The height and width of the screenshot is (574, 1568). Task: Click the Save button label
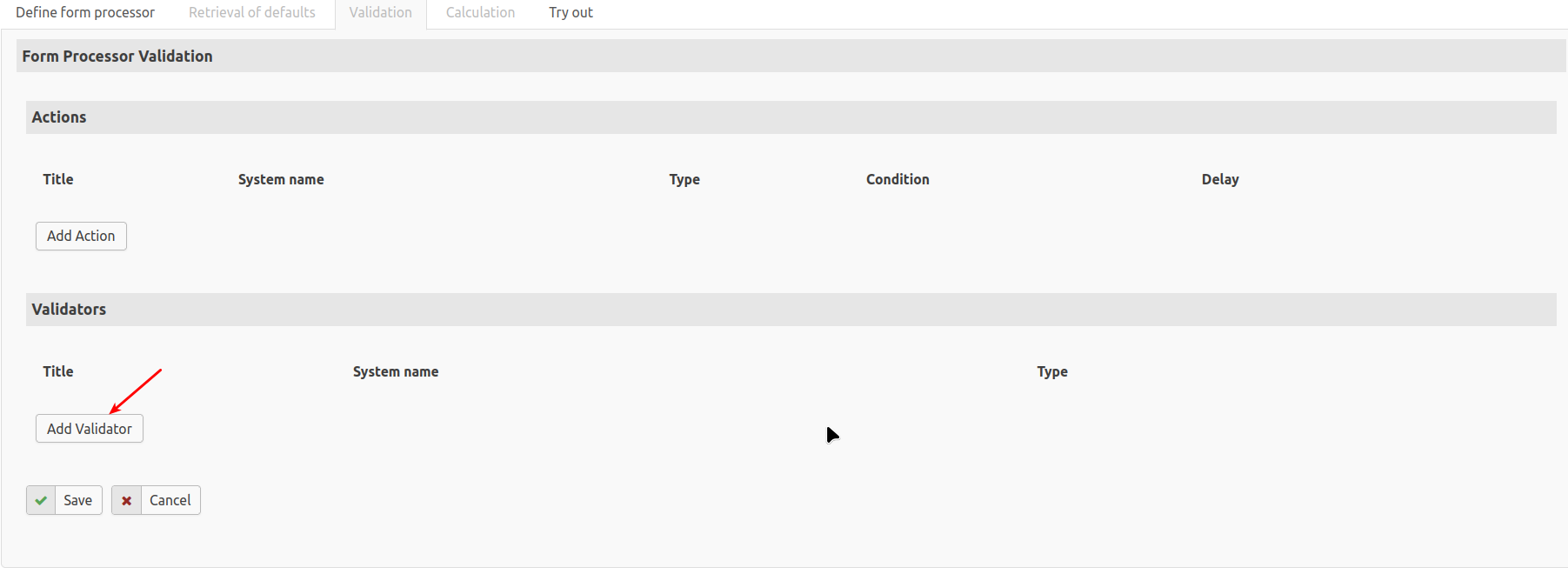point(77,500)
